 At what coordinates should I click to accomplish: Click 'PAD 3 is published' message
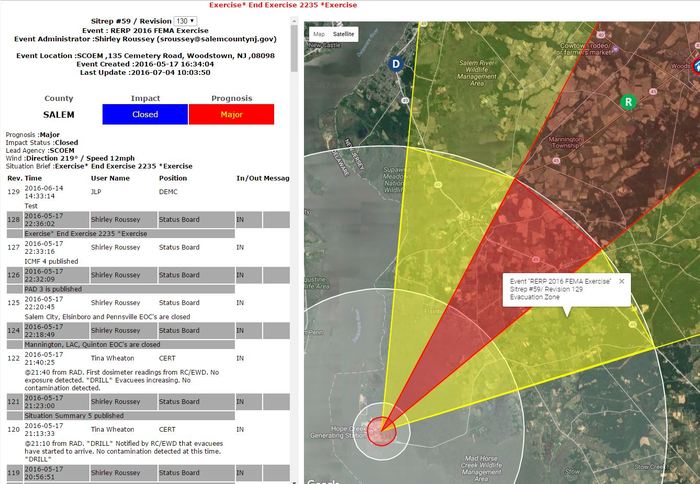point(53,289)
